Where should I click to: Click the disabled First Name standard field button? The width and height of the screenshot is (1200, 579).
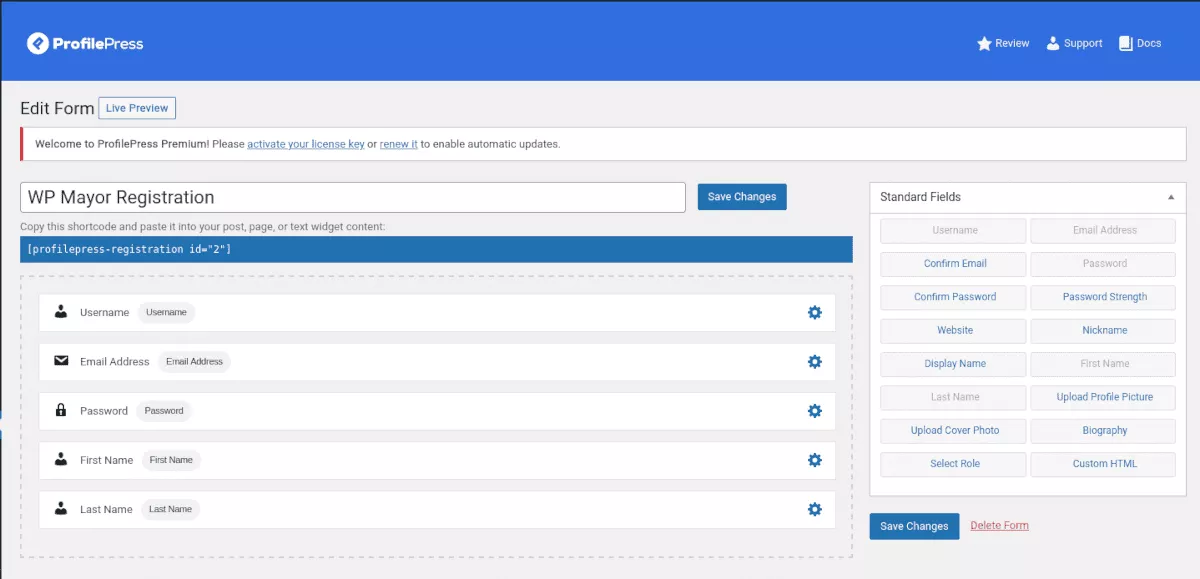[x=1104, y=364]
